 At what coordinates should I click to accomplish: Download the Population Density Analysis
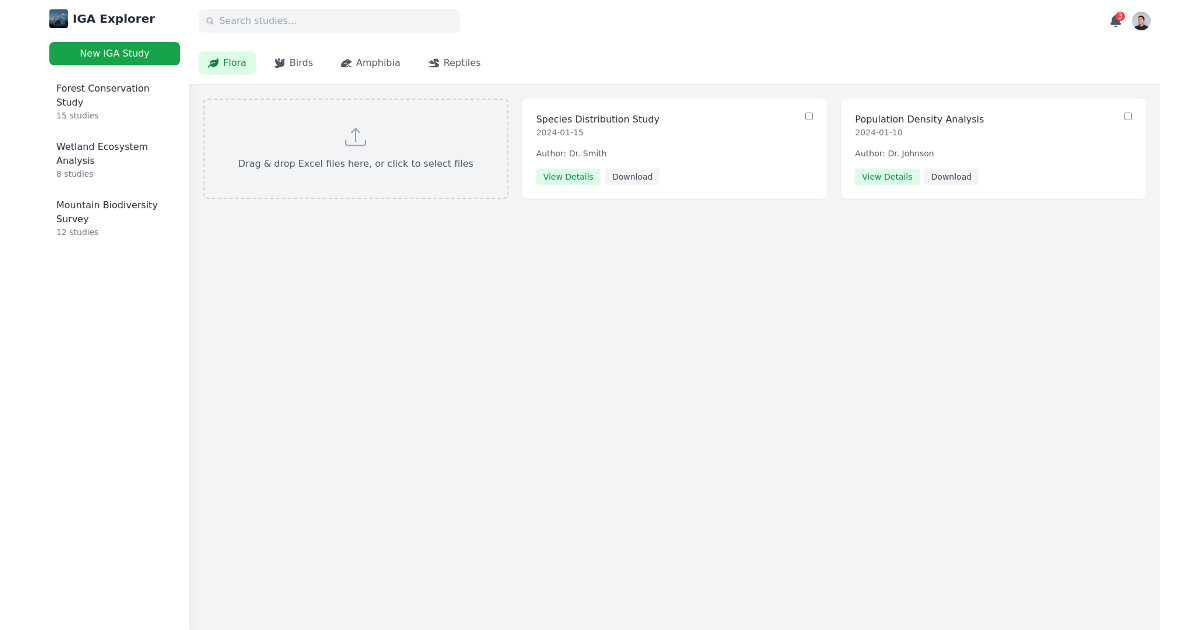(x=951, y=177)
